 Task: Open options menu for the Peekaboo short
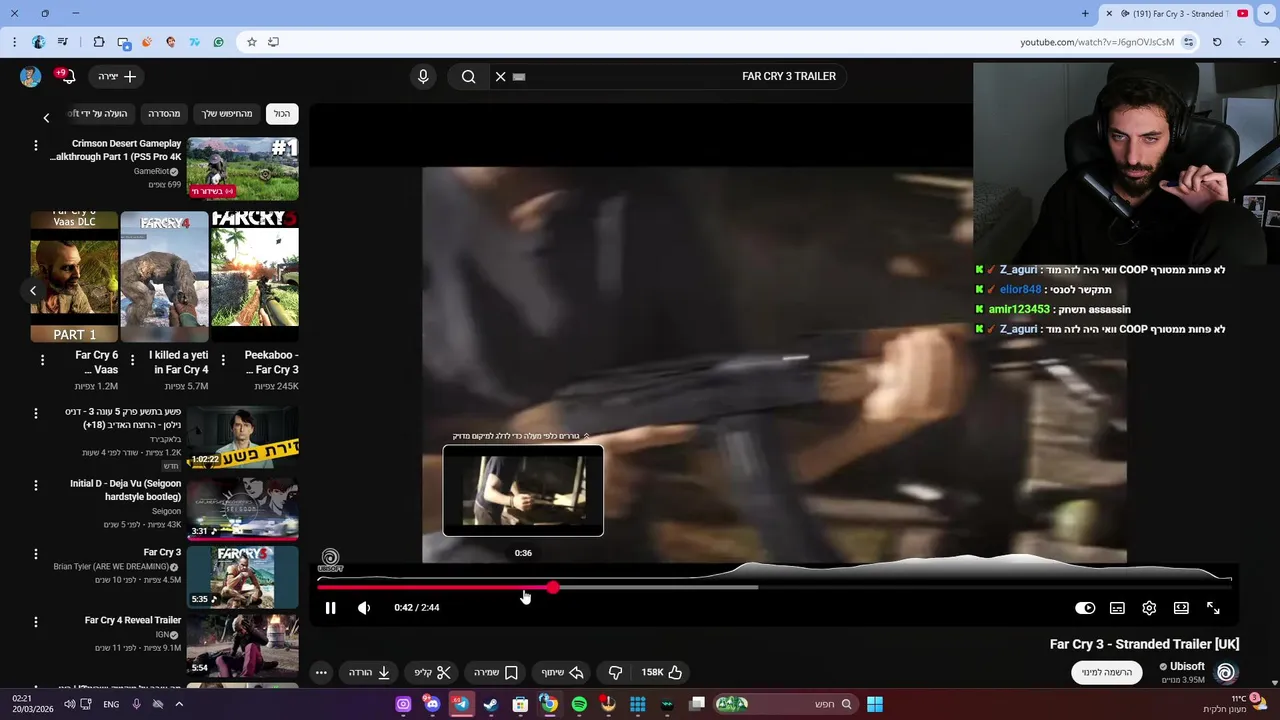coord(222,359)
